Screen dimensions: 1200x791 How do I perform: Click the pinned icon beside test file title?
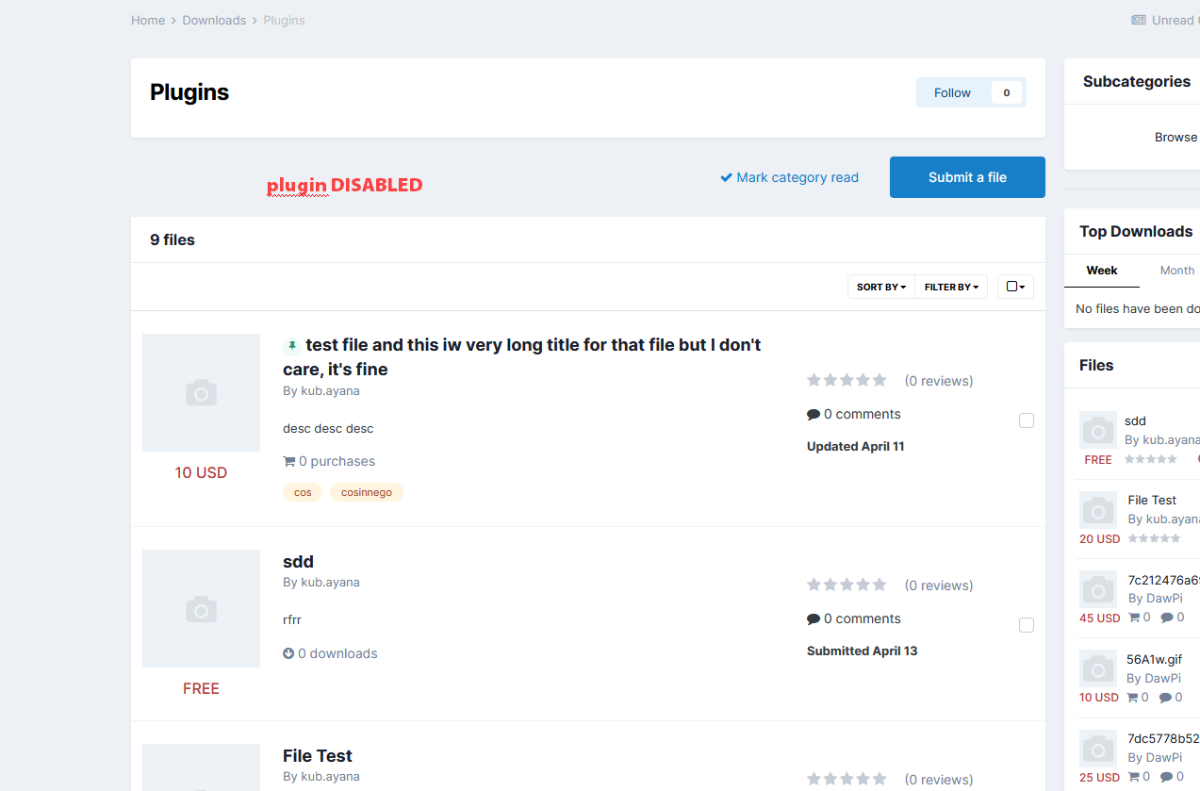coord(292,346)
